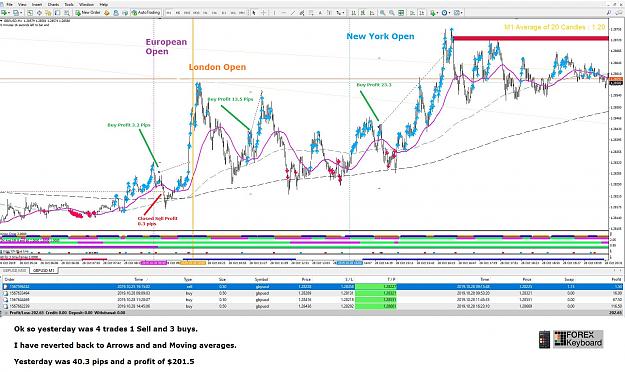Click the 'Buy Profit 13.5 Pips' annotation
Image resolution: width=625 pixels, height=372 pixels.
point(230,99)
